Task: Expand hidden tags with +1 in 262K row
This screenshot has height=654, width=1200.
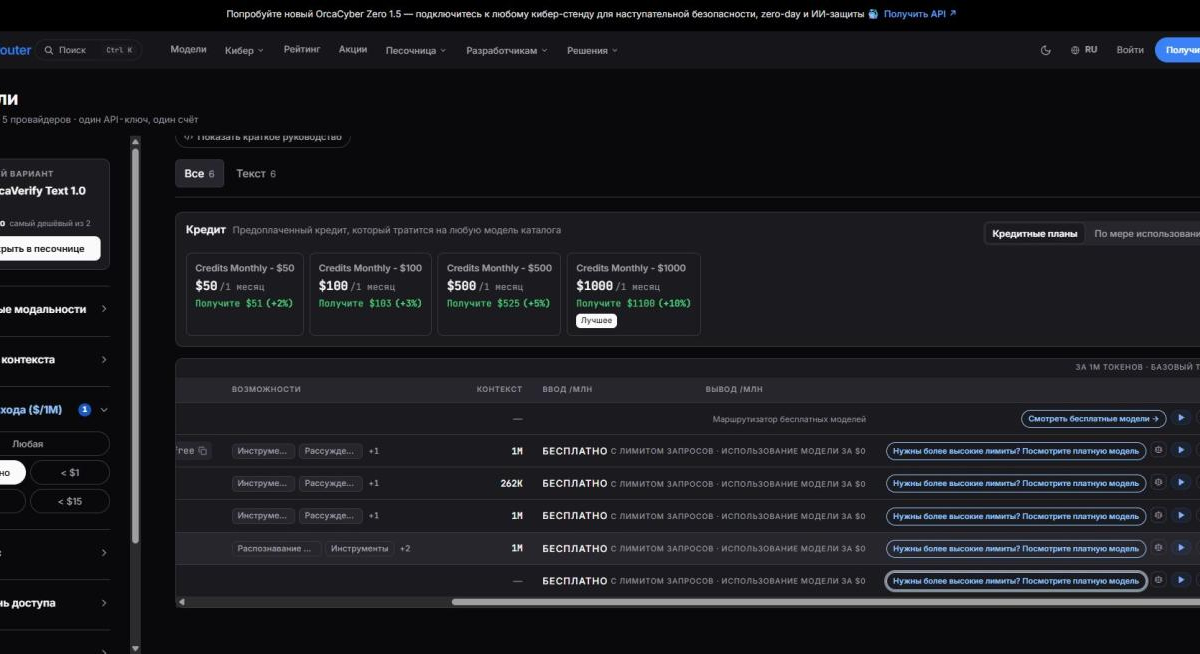Action: pyautogui.click(x=374, y=483)
